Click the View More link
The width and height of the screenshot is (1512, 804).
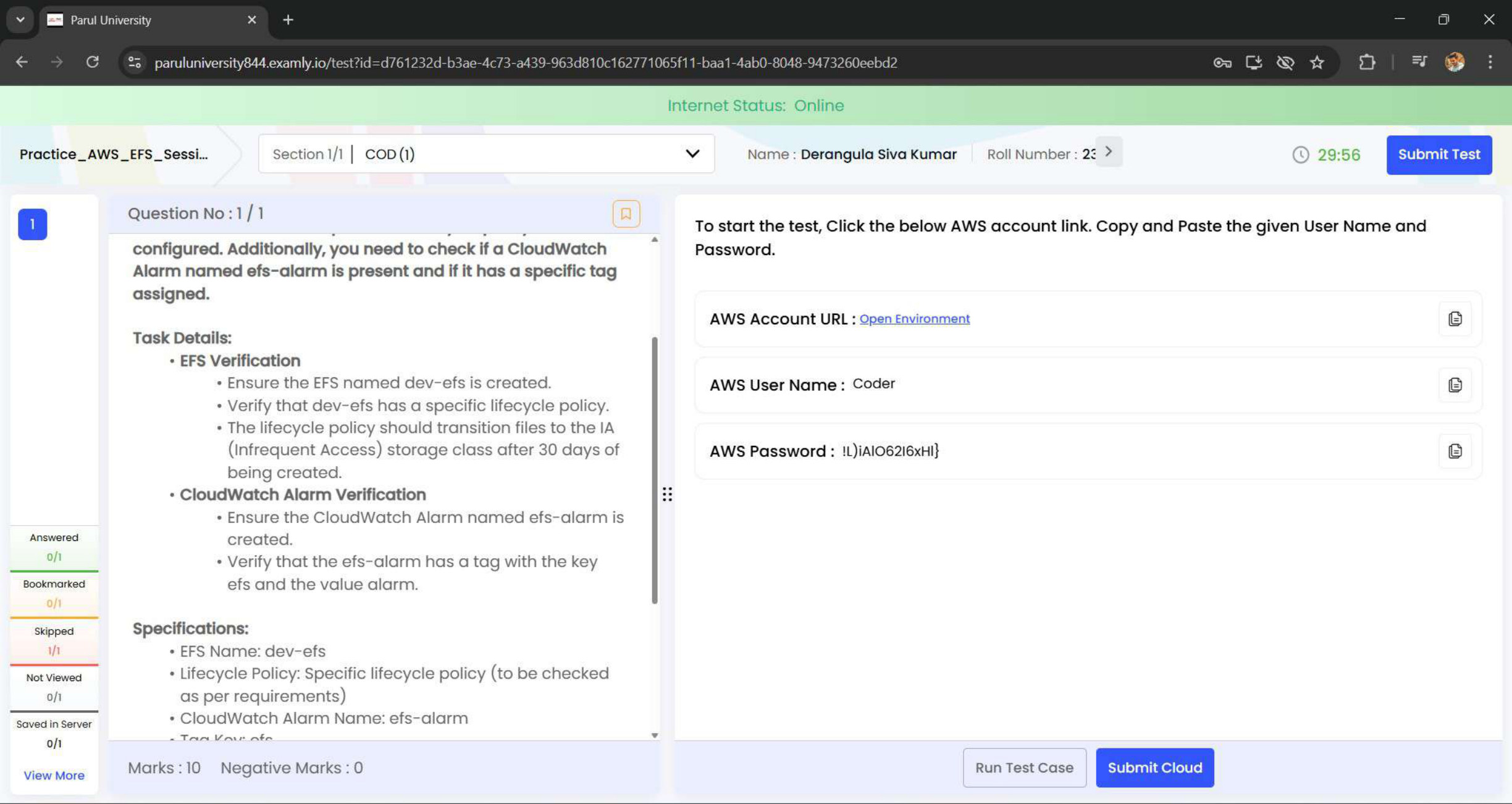click(54, 776)
